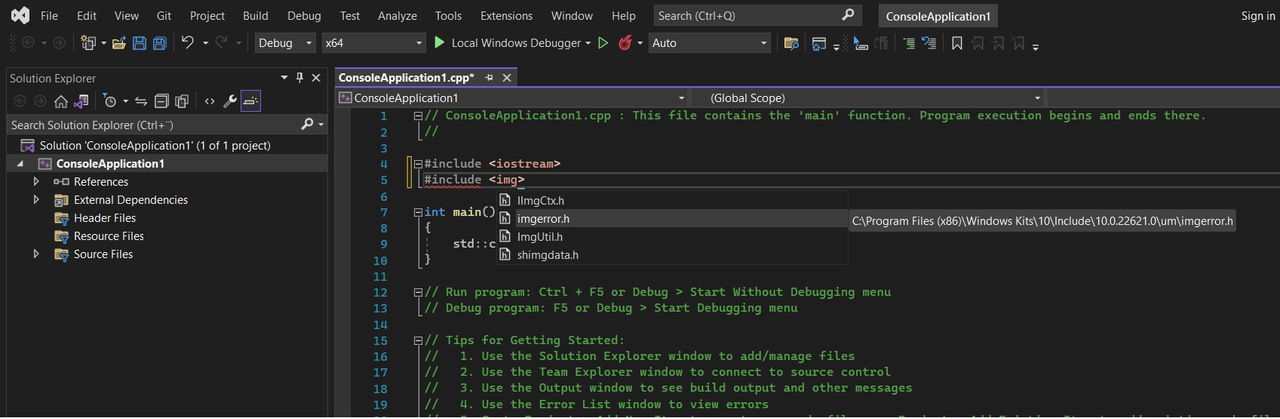Image resolution: width=1280 pixels, height=419 pixels.
Task: Open the Local Windows Debugger dropdown arrow
Action: pos(589,43)
